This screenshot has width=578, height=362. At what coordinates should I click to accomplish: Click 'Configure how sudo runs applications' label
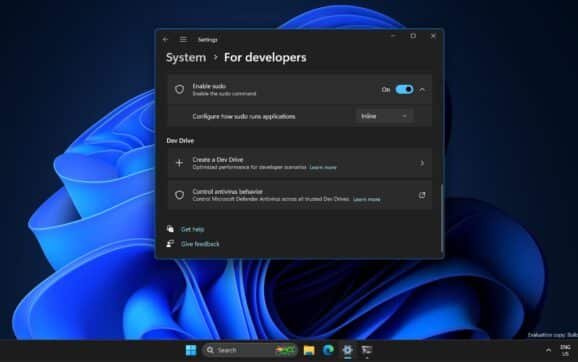[244, 116]
